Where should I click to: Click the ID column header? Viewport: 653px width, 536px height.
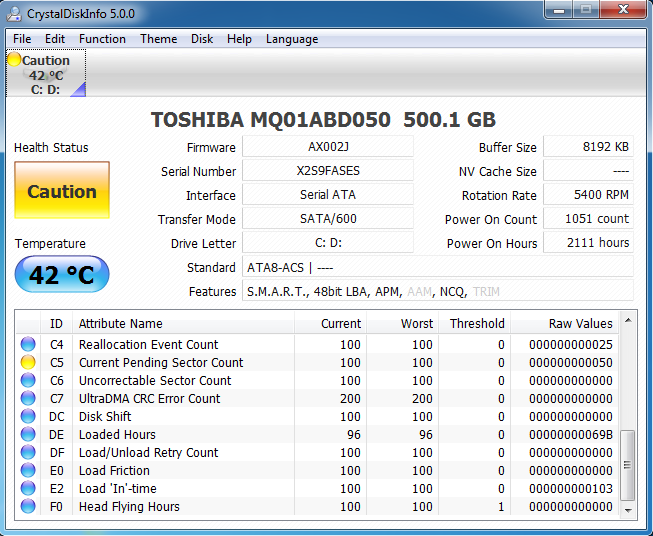56,324
